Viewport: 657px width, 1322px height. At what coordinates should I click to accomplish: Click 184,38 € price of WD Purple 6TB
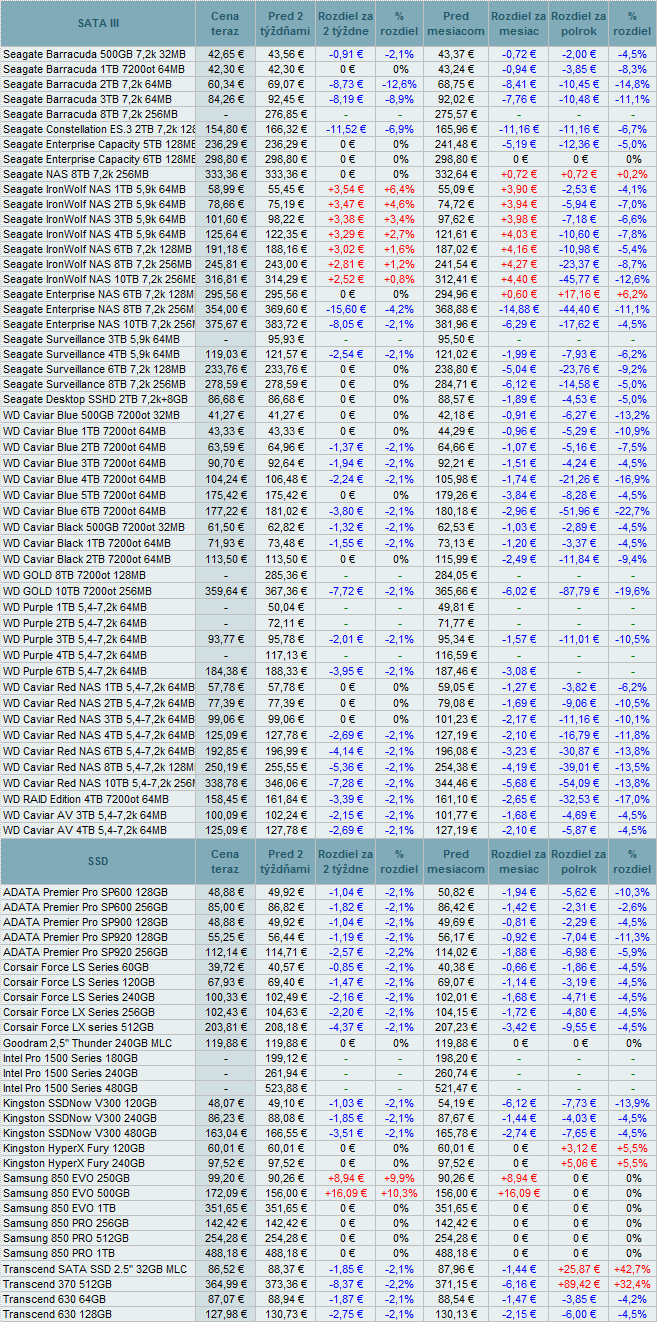click(225, 670)
